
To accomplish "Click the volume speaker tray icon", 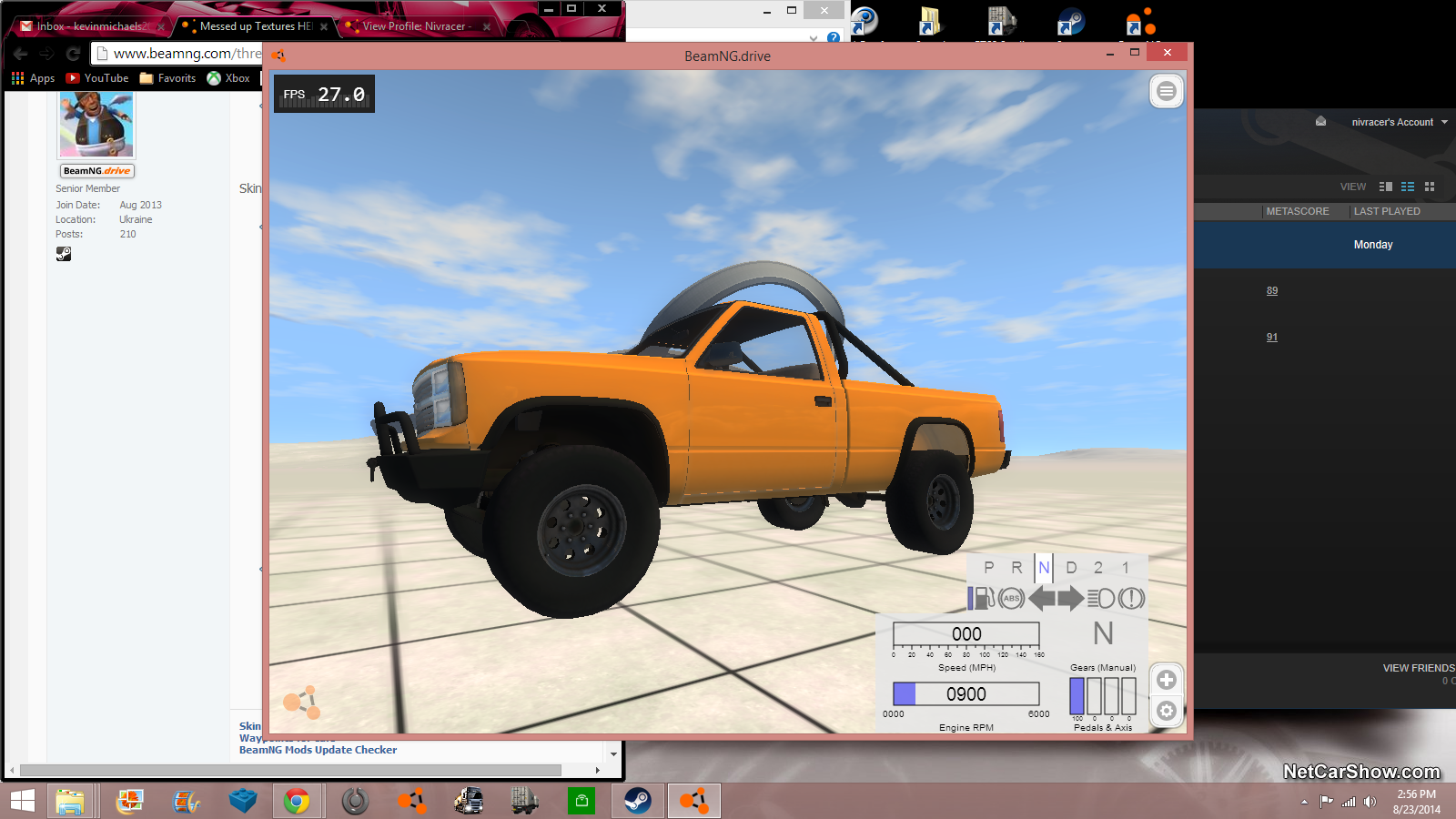I will 1370,802.
